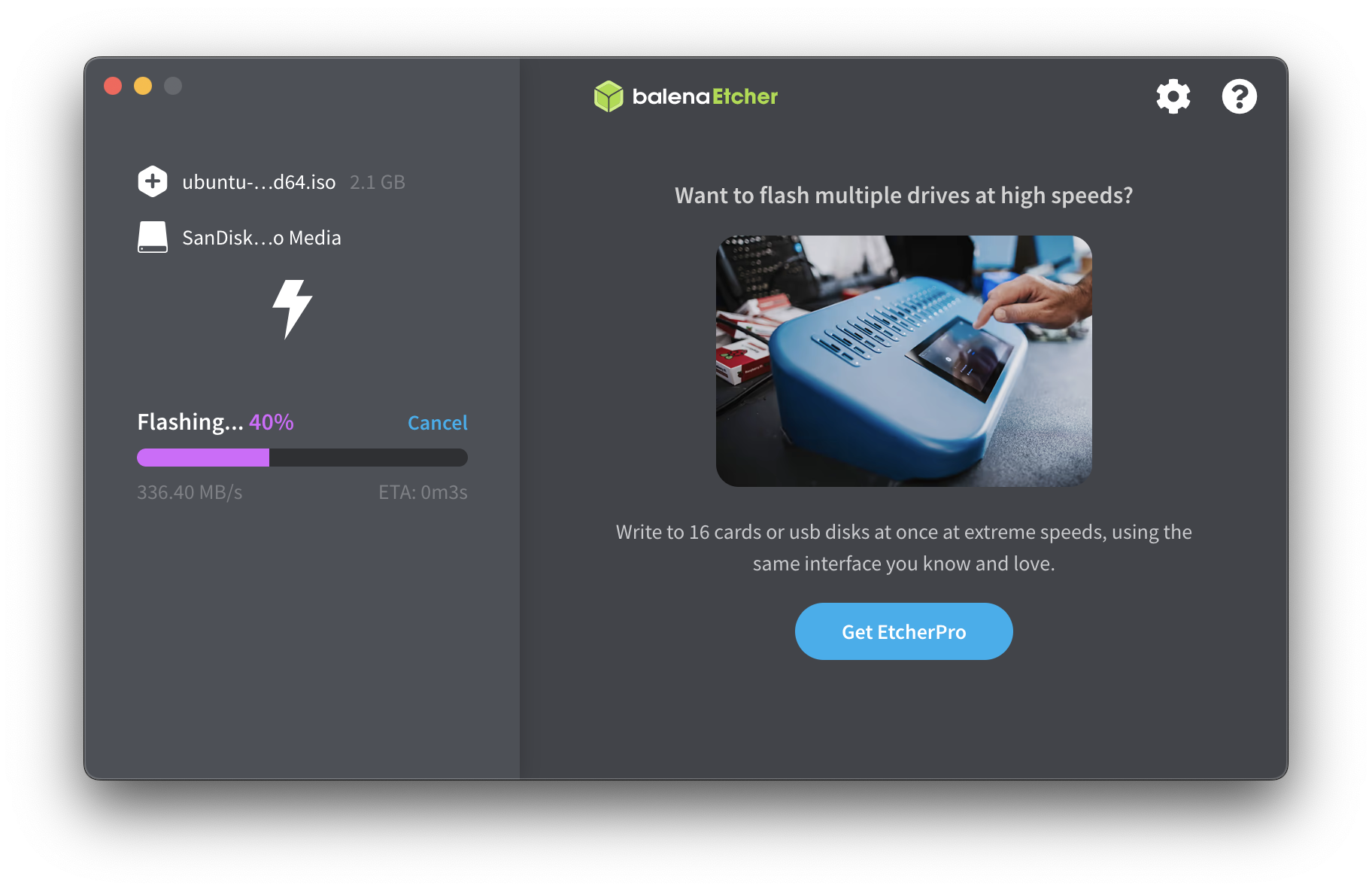The height and width of the screenshot is (891, 1372).
Task: Click the lightning bolt flash icon
Action: (x=293, y=309)
